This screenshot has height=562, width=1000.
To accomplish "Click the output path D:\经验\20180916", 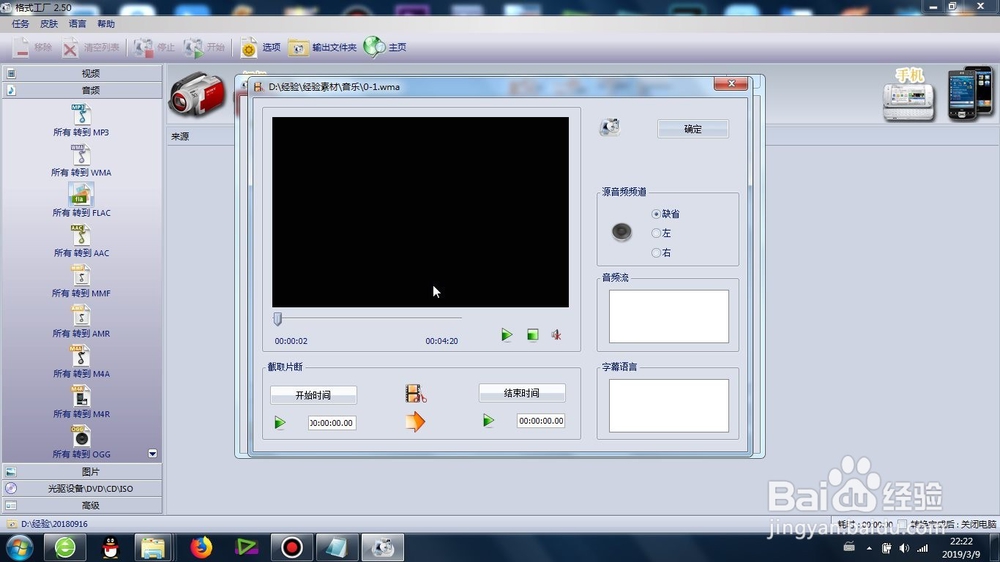I will click(x=55, y=524).
